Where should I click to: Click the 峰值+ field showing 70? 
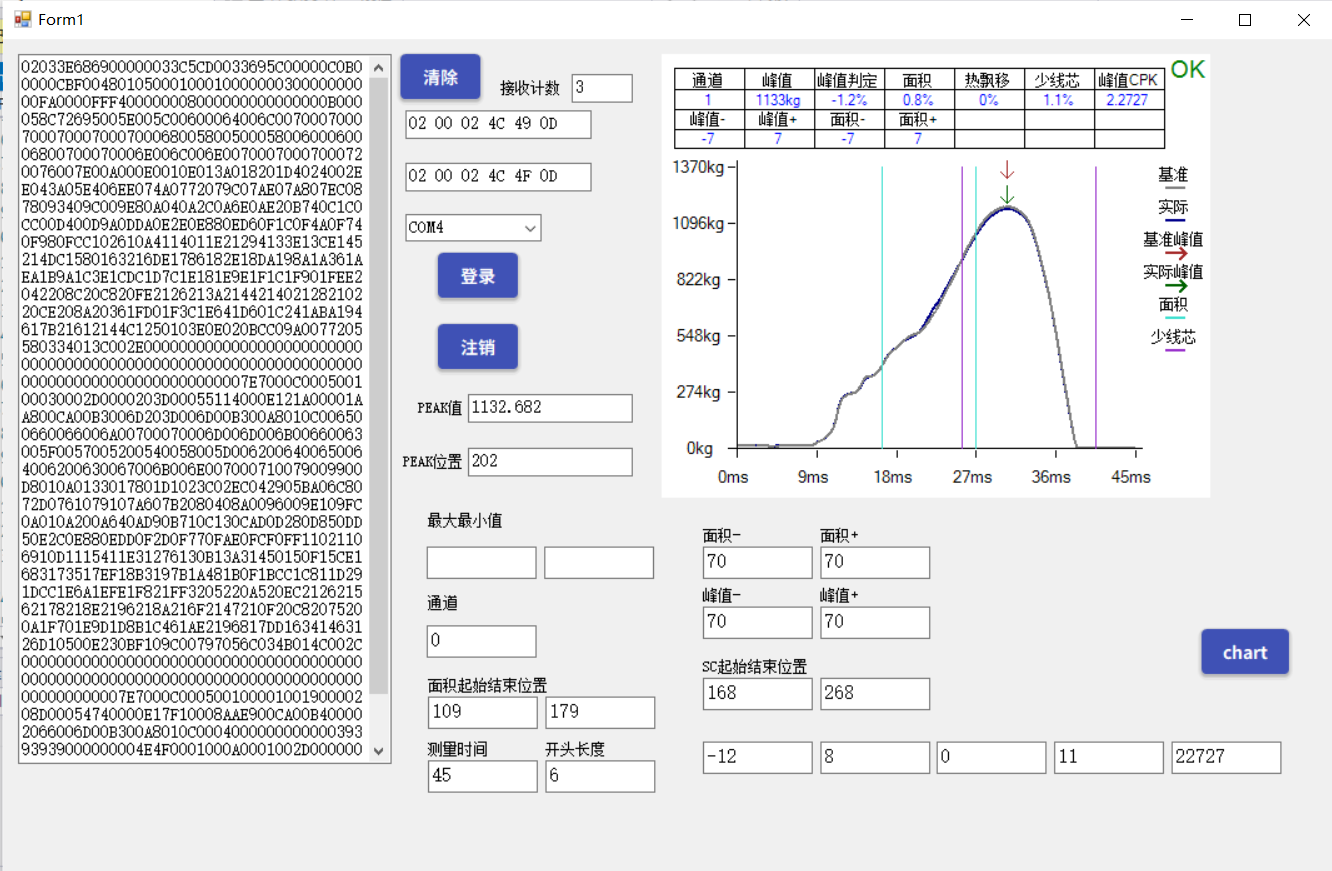[875, 622]
